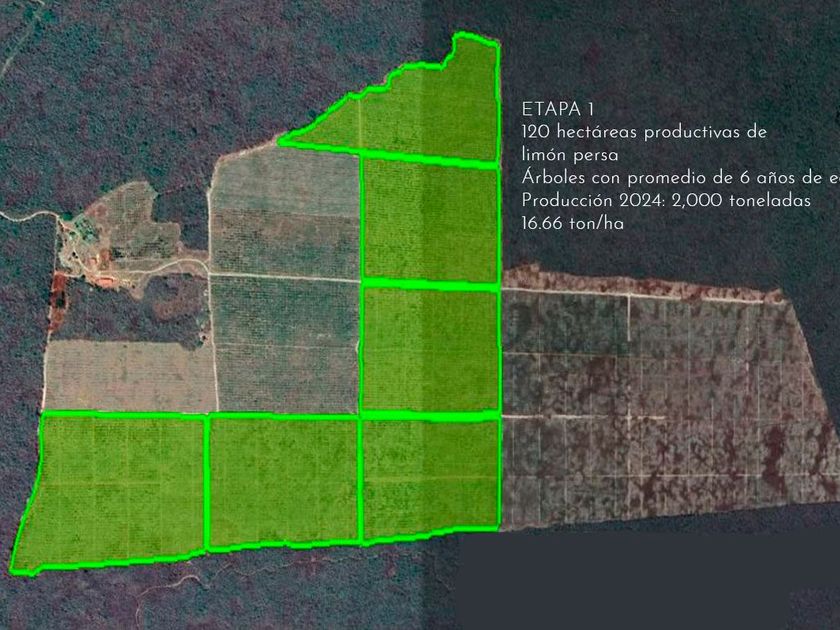This screenshot has height=630, width=840.
Task: Click the '16.66 ton/ha' value
Action: pos(573,223)
